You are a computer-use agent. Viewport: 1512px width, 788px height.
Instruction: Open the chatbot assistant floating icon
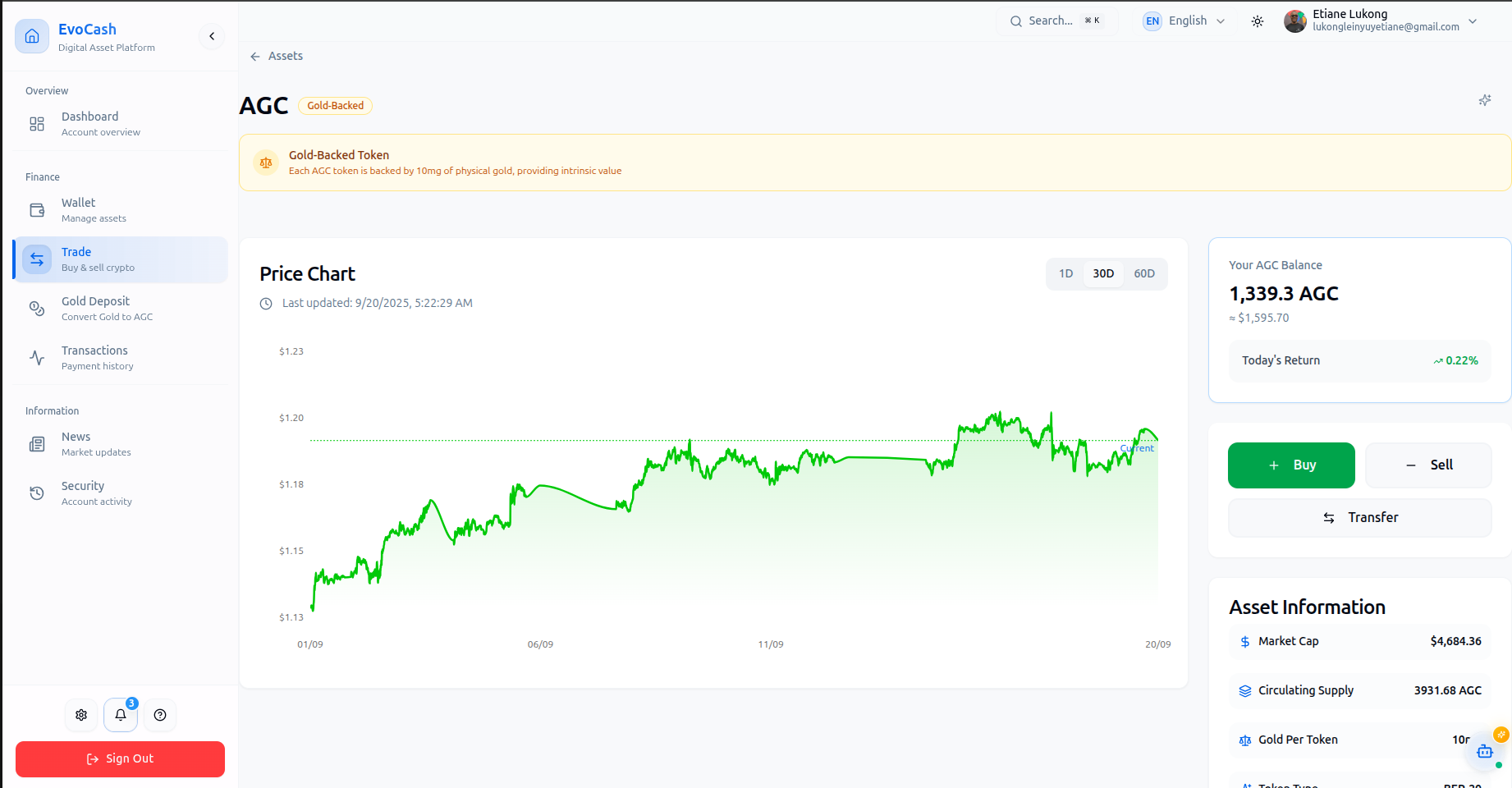(x=1485, y=751)
